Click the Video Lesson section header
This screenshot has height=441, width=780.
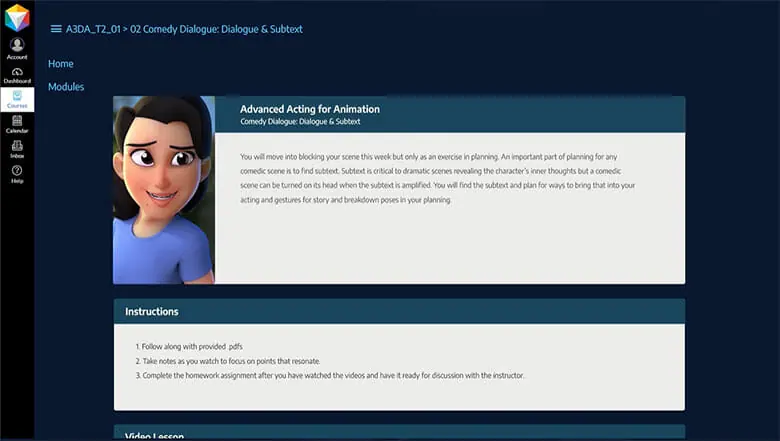click(399, 432)
